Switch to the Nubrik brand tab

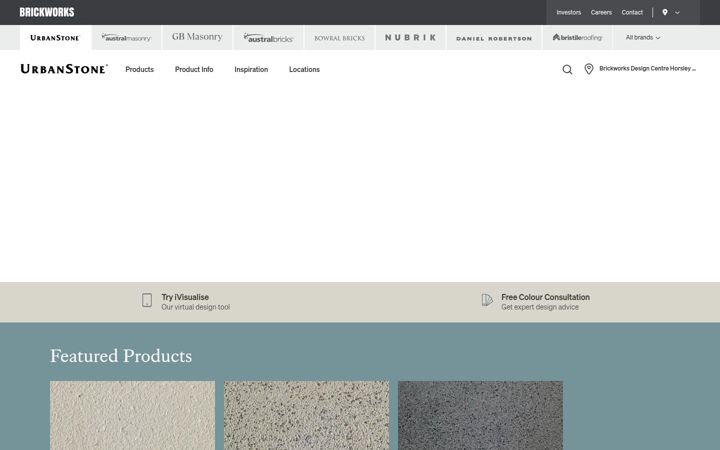[x=411, y=38]
